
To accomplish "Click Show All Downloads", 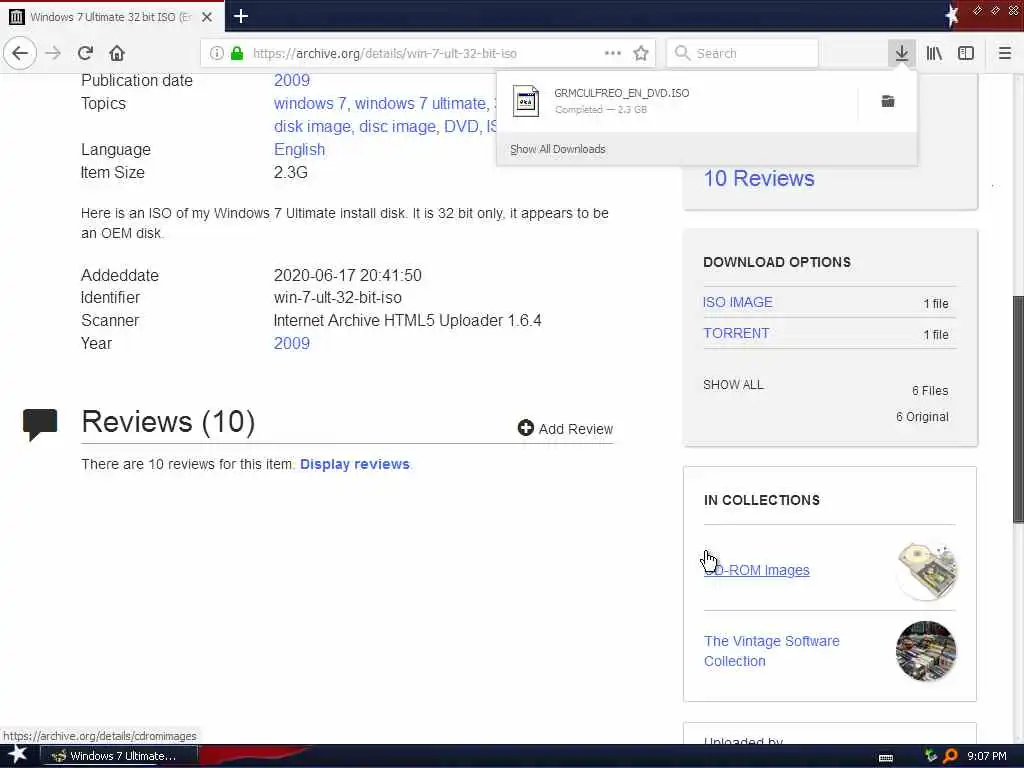I will 558,149.
